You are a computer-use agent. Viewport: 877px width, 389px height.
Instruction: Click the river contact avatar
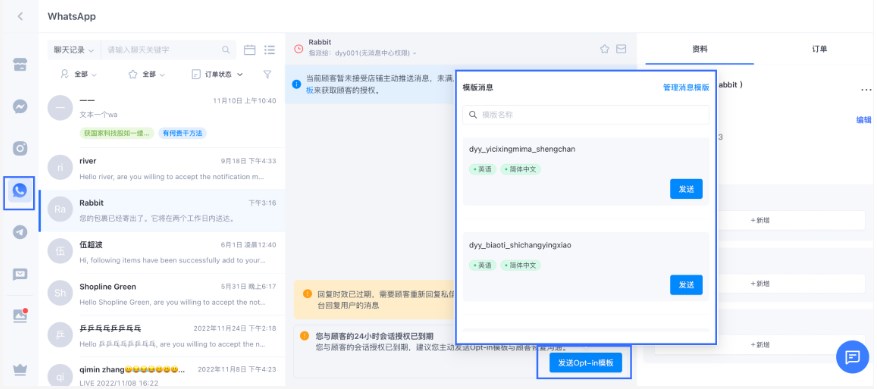coord(60,168)
